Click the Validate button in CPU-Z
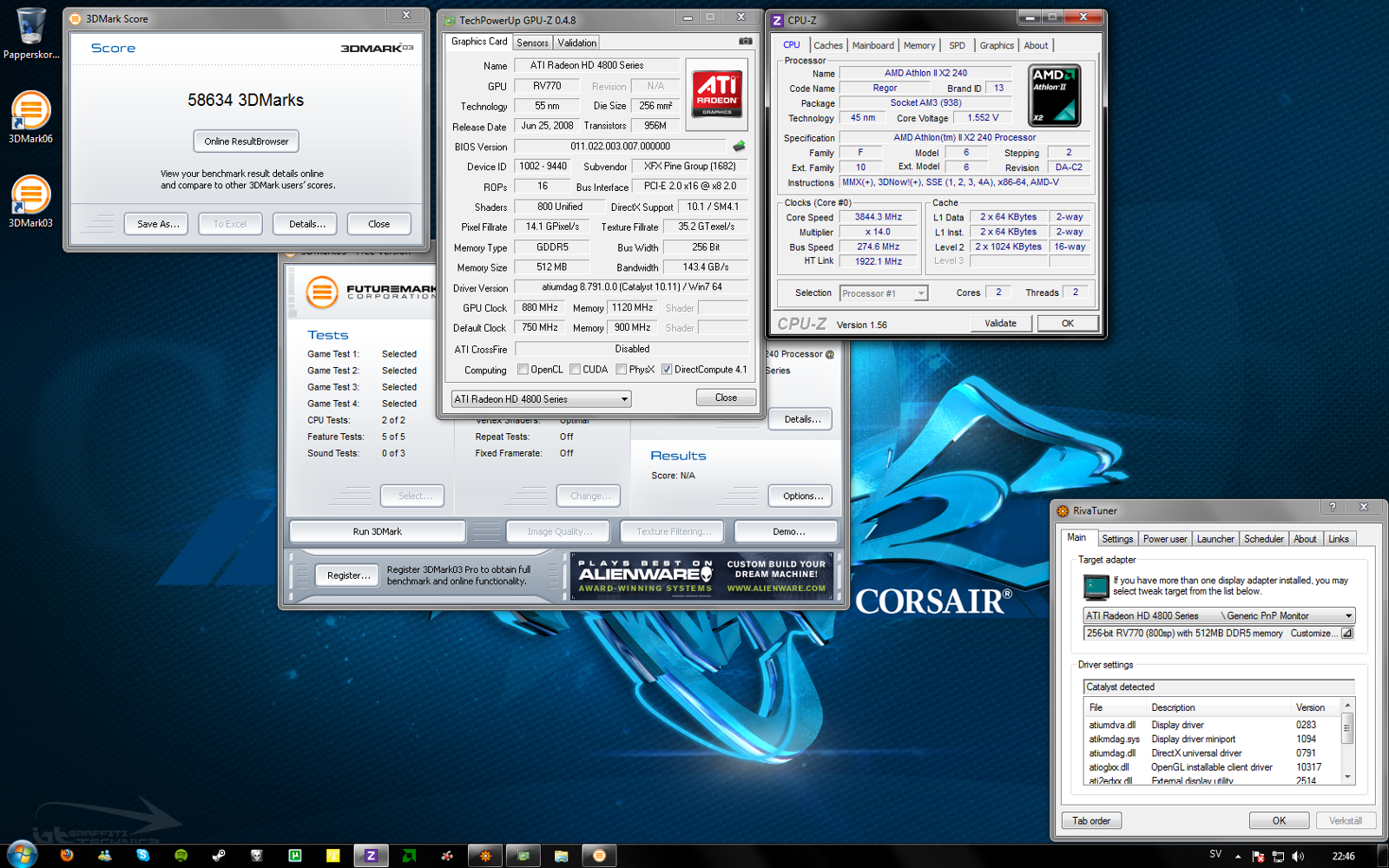Image resolution: width=1389 pixels, height=868 pixels. (1000, 324)
